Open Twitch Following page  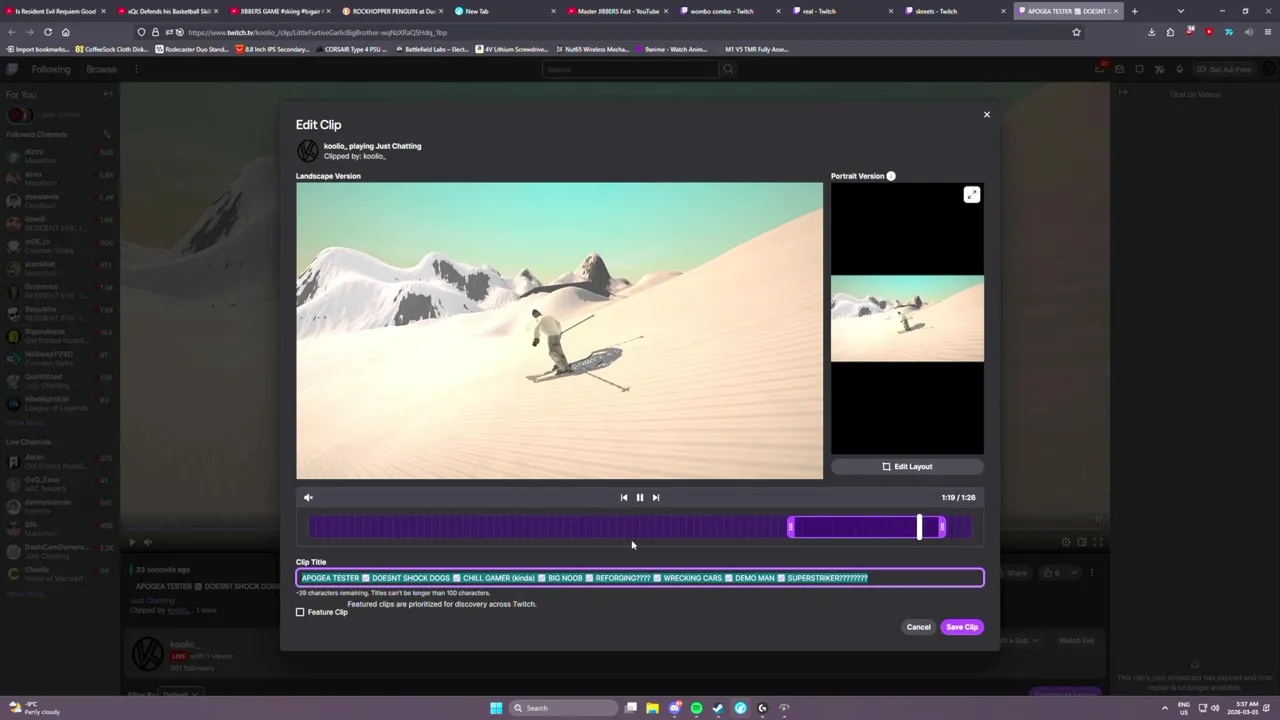click(x=50, y=69)
